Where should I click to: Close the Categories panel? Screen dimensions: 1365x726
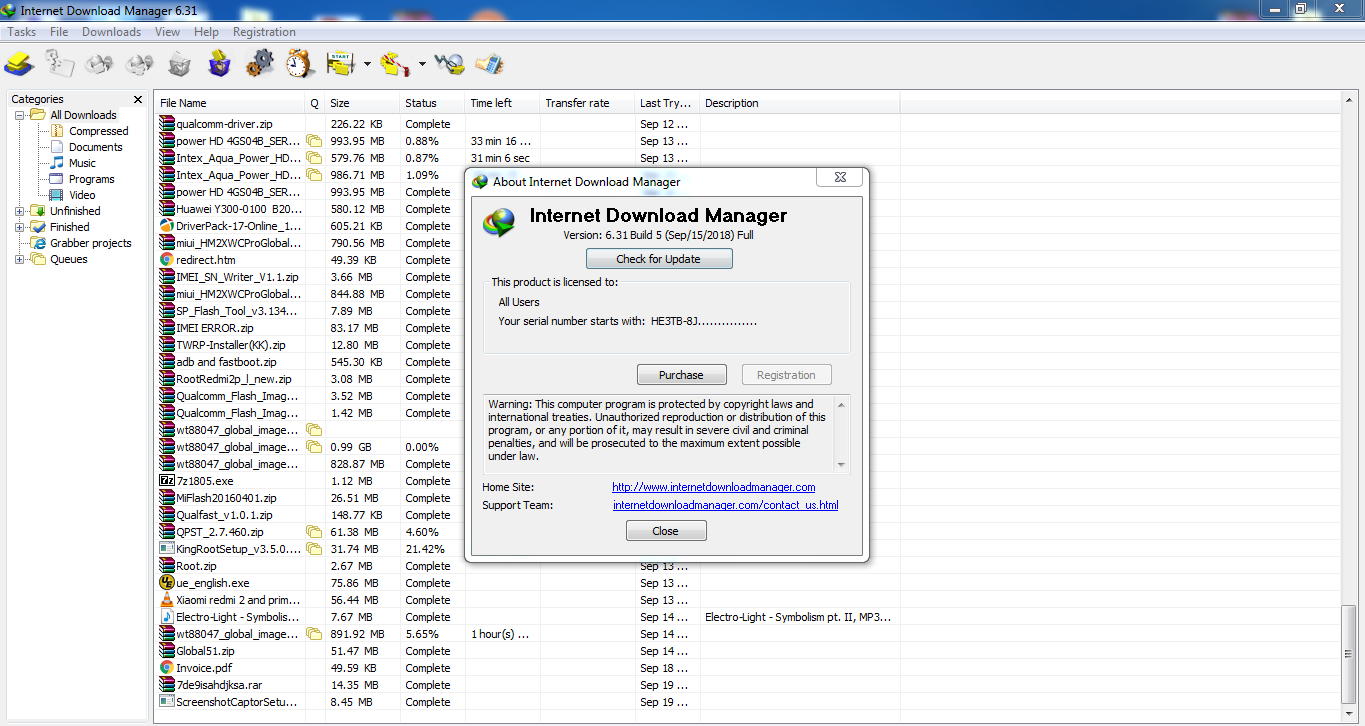[137, 99]
